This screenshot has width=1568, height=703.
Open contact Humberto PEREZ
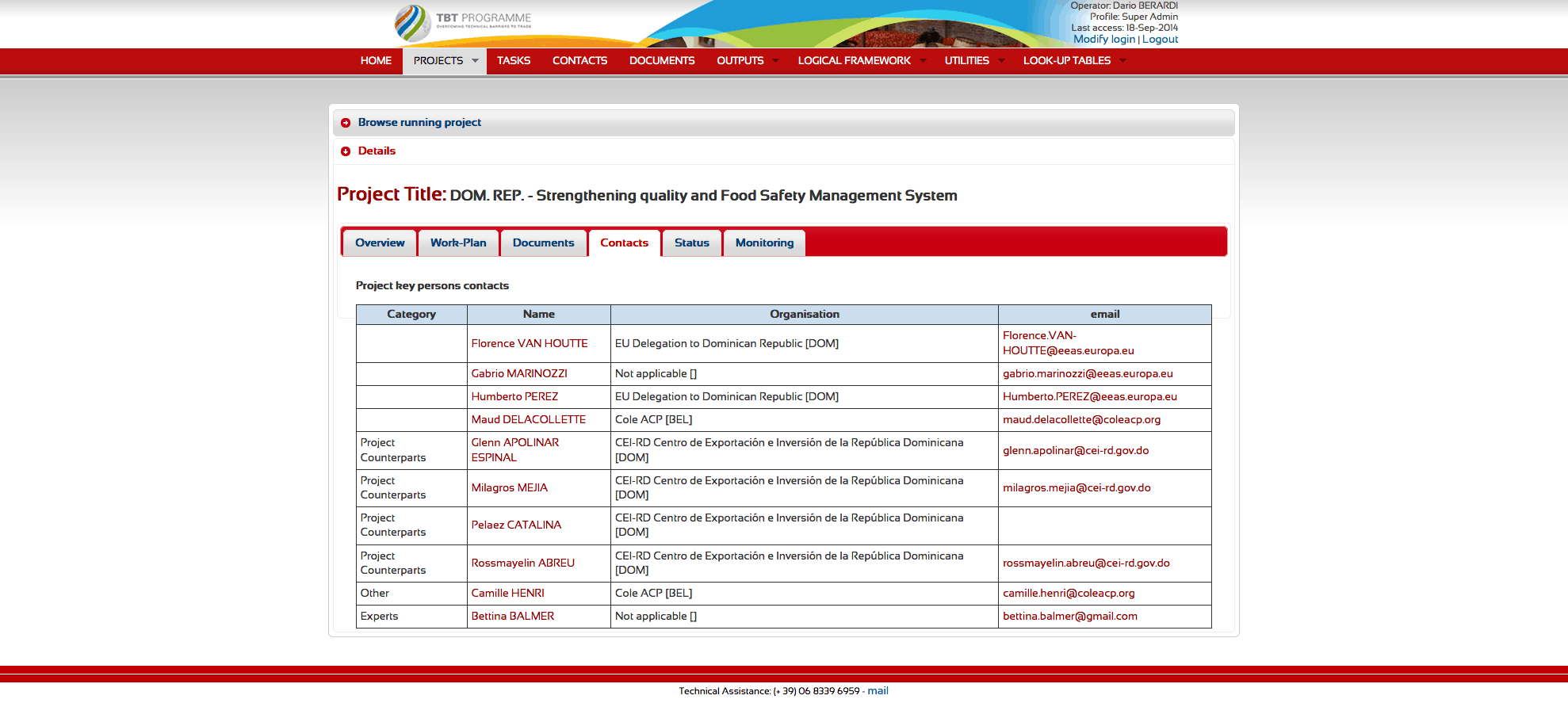pyautogui.click(x=514, y=396)
